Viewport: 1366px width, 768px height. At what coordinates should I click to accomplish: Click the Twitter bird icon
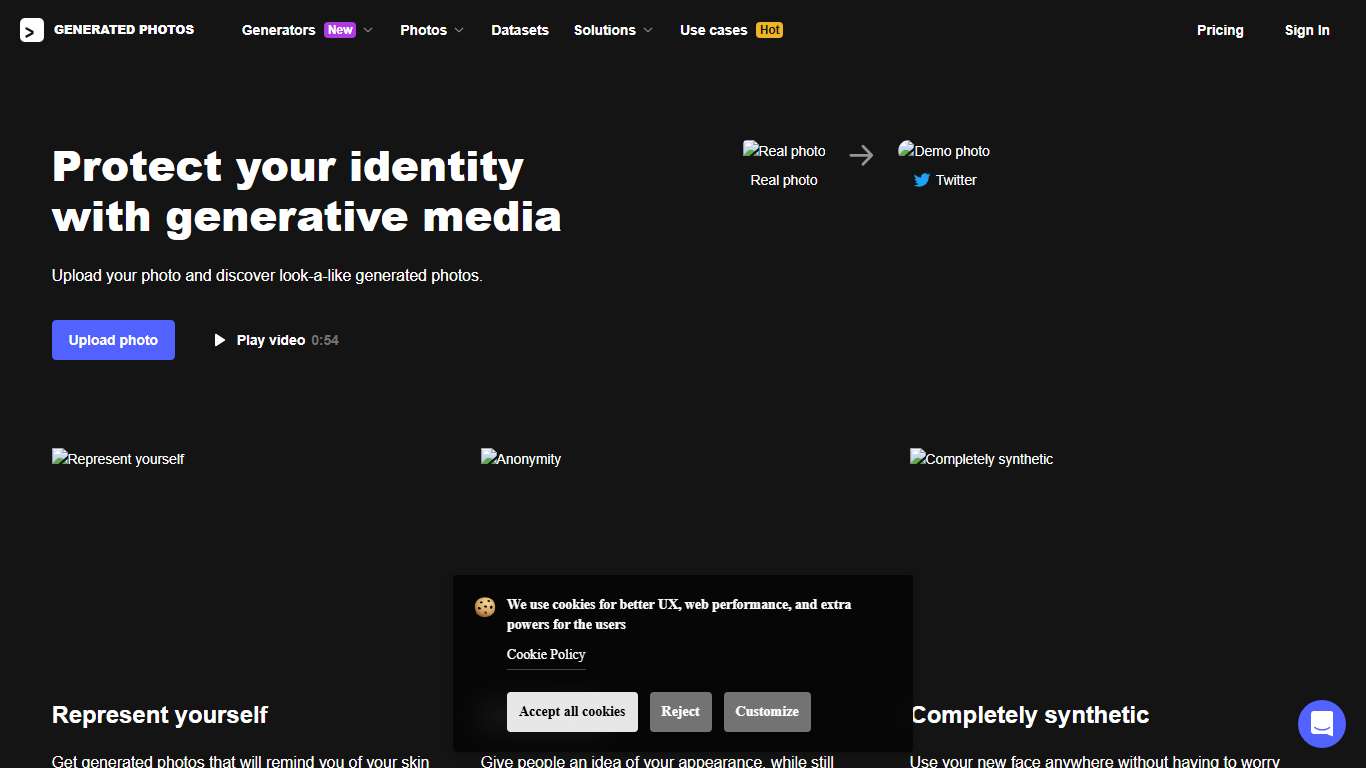coord(921,181)
